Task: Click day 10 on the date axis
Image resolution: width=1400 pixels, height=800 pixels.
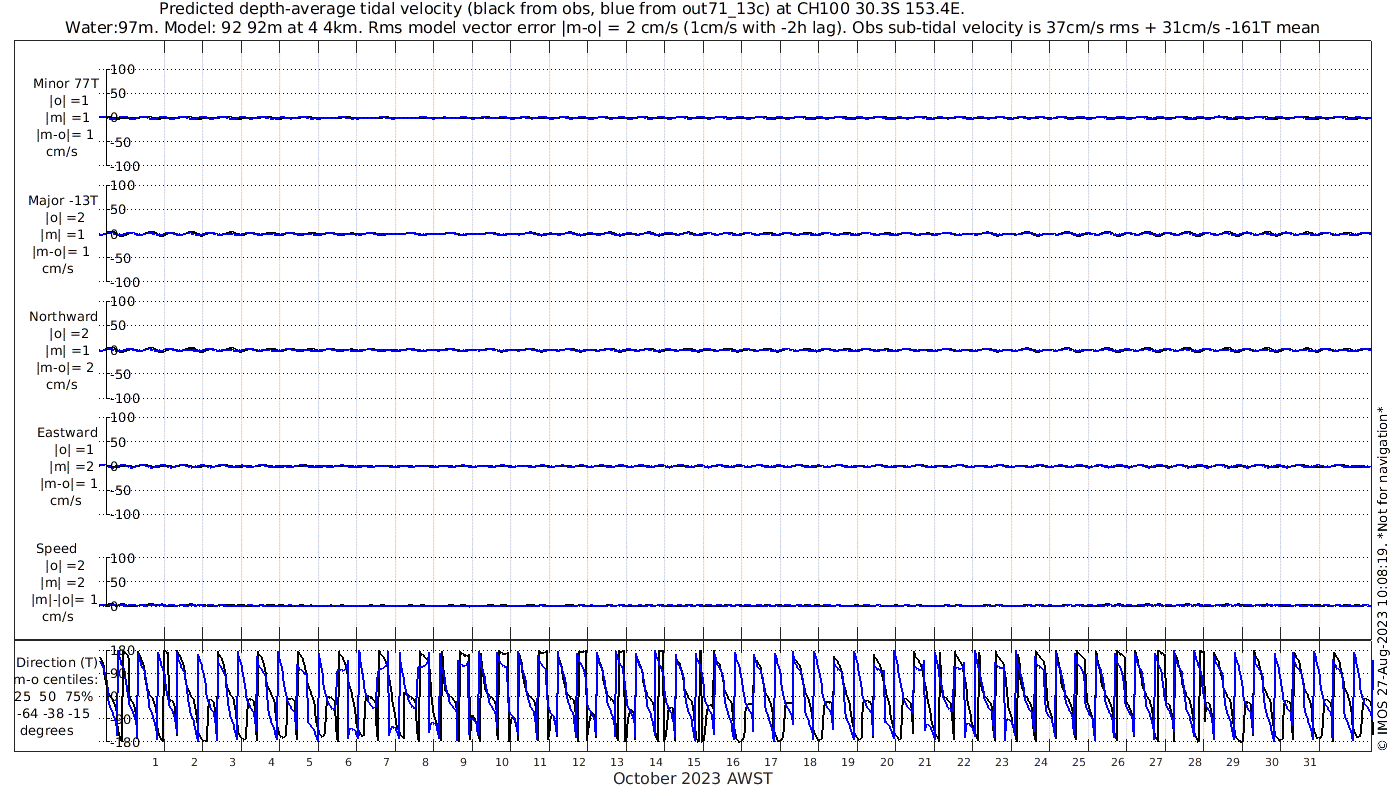Action: [x=502, y=761]
